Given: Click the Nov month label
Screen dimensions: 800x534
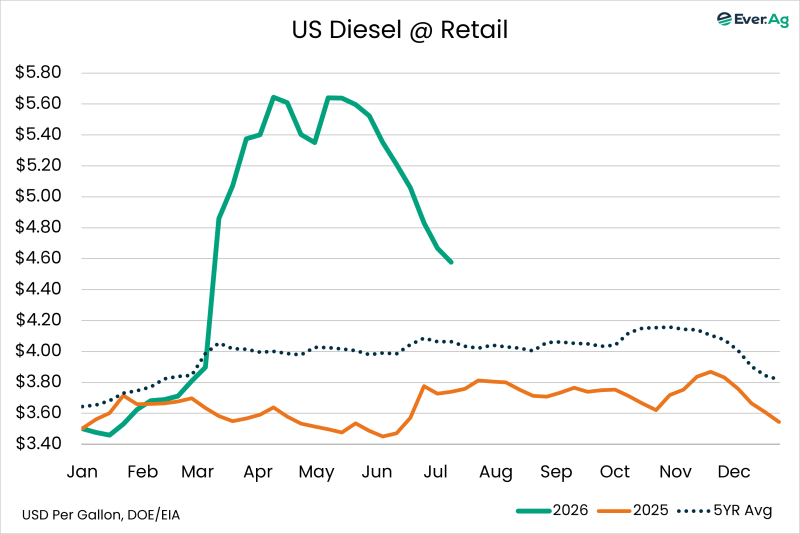Looking at the screenshot, I should 675,472.
